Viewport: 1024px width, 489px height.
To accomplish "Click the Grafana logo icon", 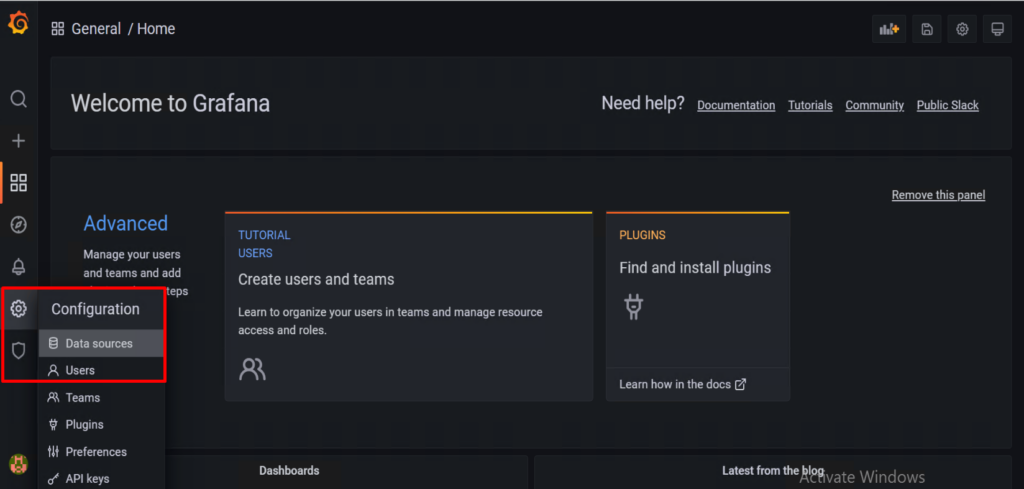I will (18, 24).
